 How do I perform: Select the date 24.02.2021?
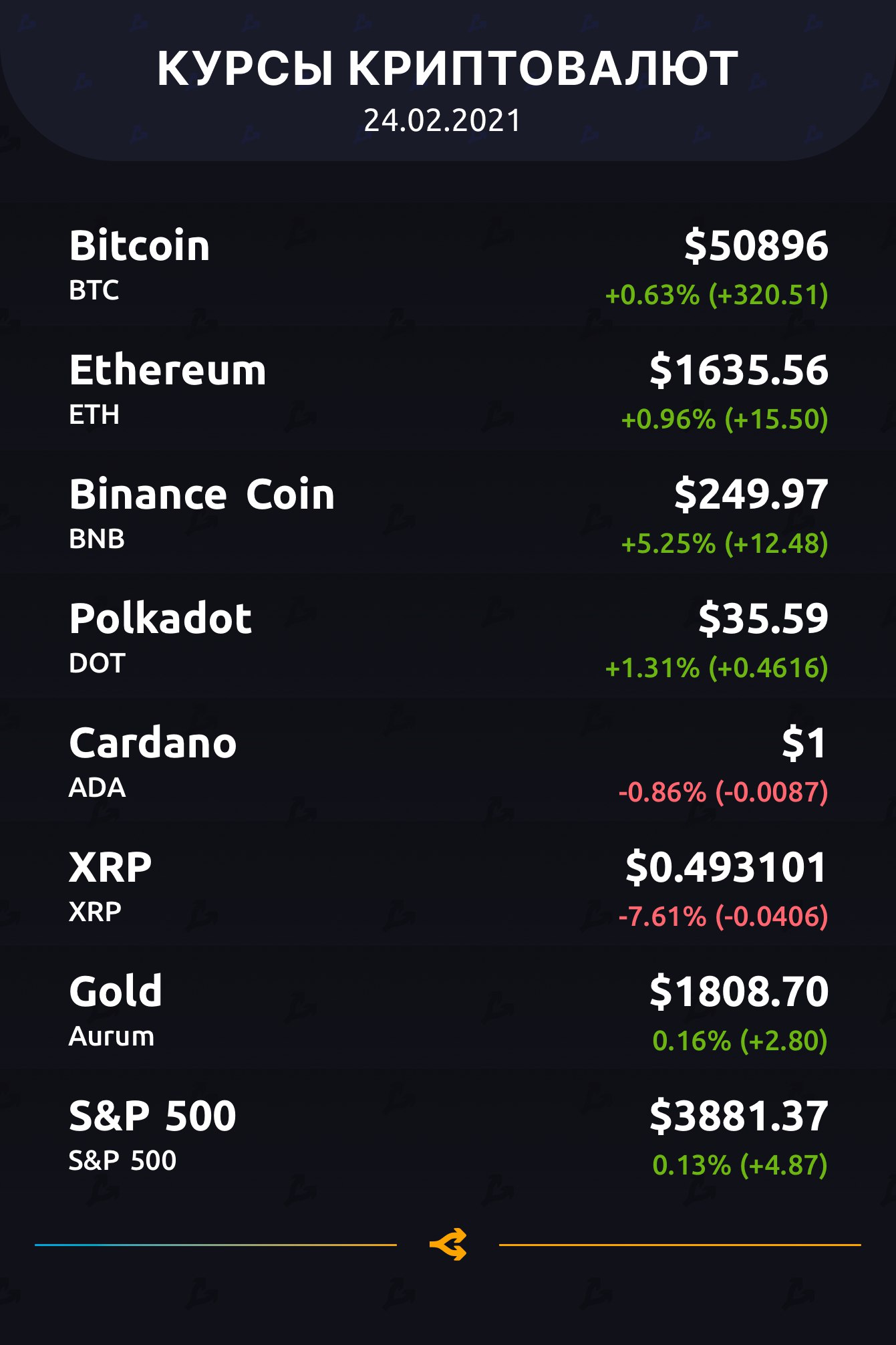point(442,121)
